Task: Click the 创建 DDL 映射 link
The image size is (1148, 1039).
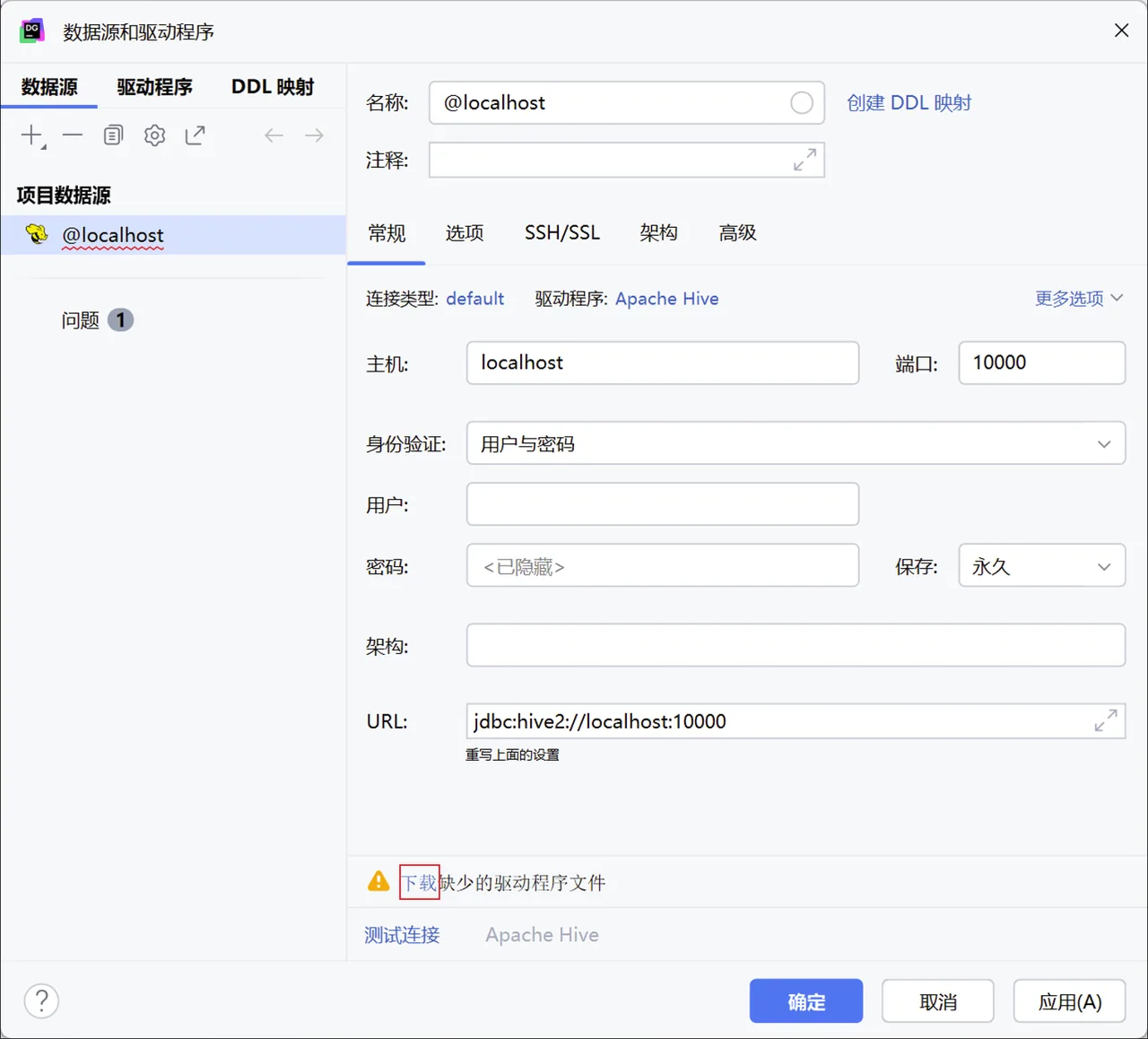Action: click(x=909, y=102)
